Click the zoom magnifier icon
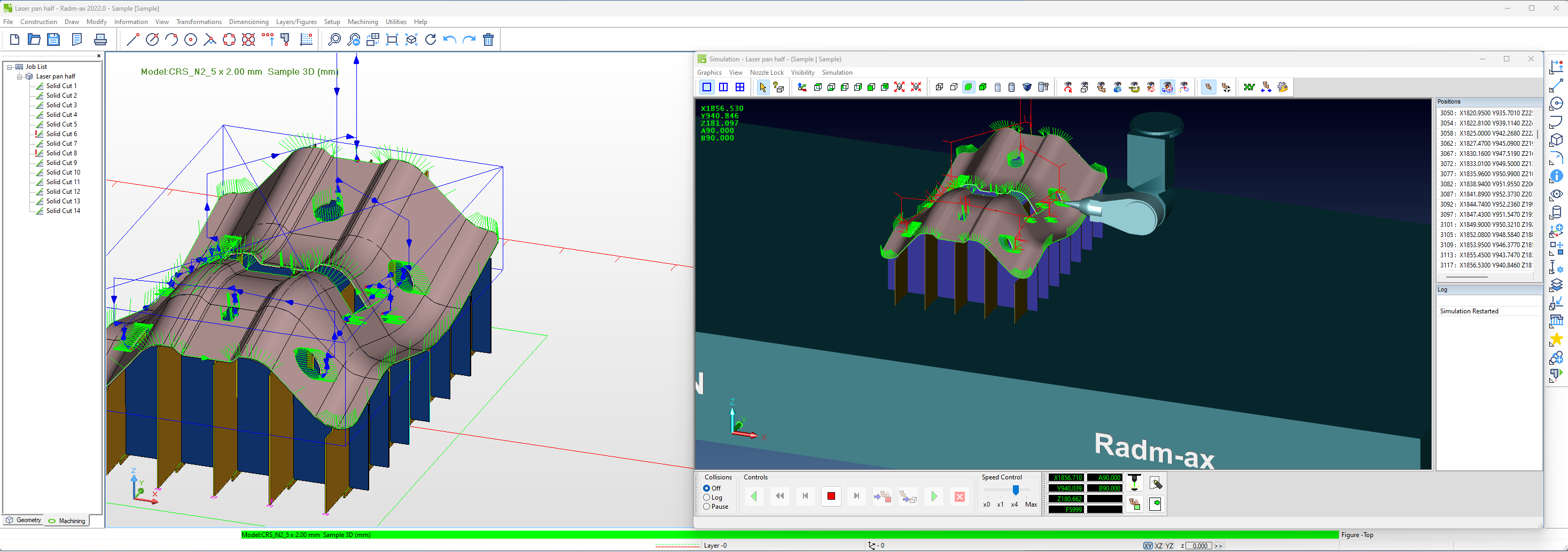The height and width of the screenshot is (552, 1568). (x=334, y=40)
